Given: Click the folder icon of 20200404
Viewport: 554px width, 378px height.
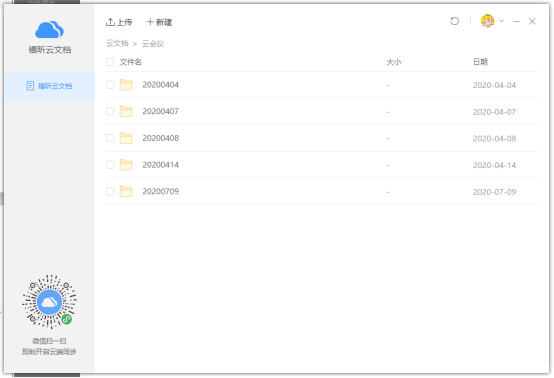Looking at the screenshot, I should [x=126, y=84].
